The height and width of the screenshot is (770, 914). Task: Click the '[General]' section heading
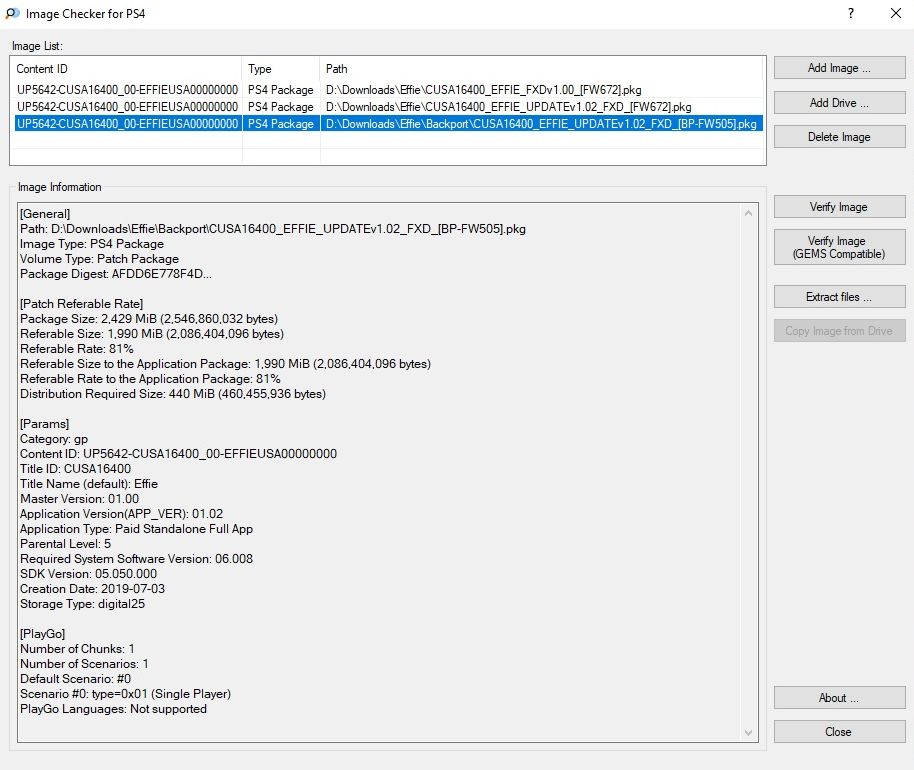45,214
